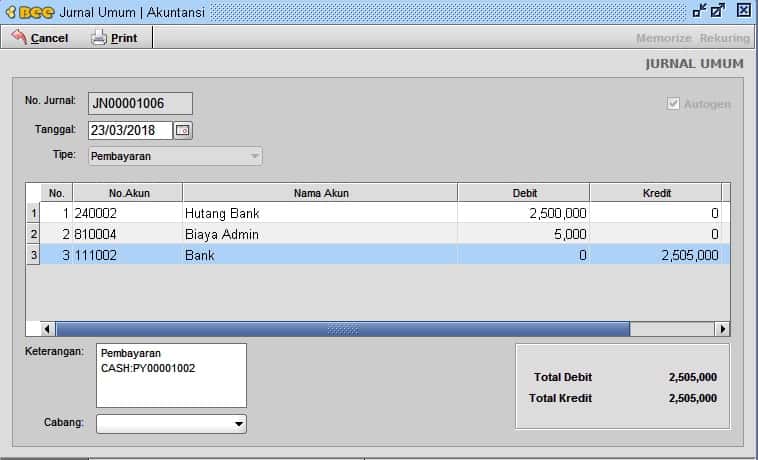Close the Jurnal Umum window
Image resolution: width=758 pixels, height=460 pixels.
[743, 11]
